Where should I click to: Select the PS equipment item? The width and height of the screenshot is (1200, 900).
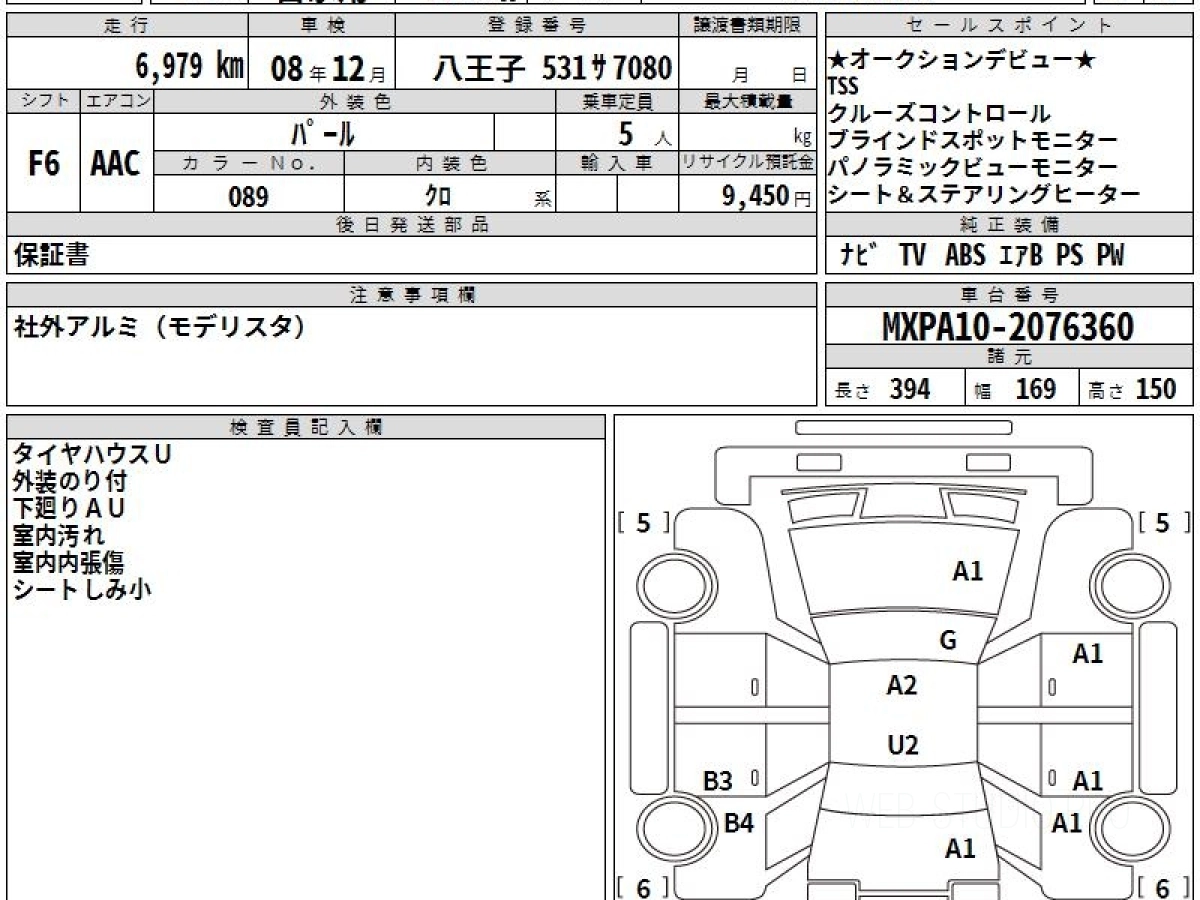(1069, 255)
